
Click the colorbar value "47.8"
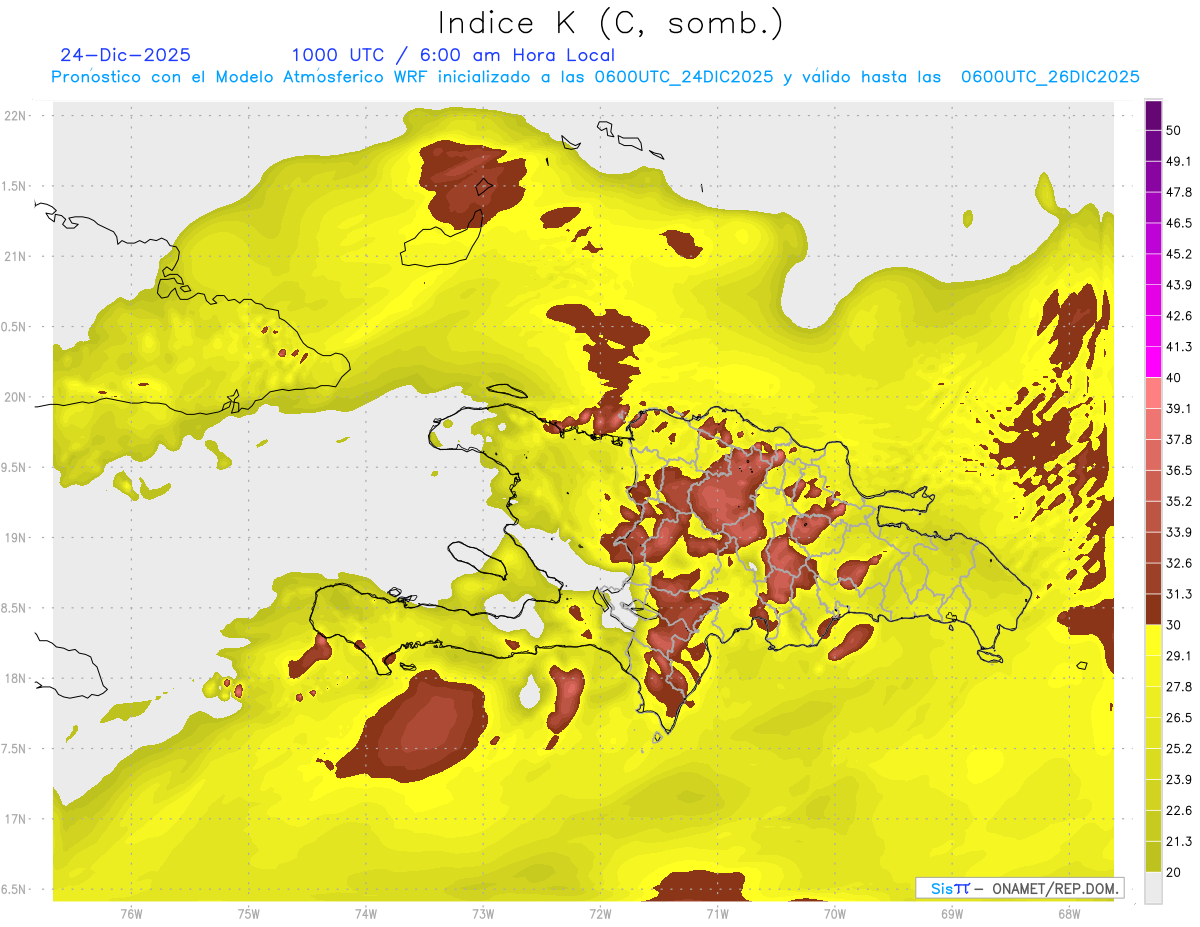(x=1179, y=192)
